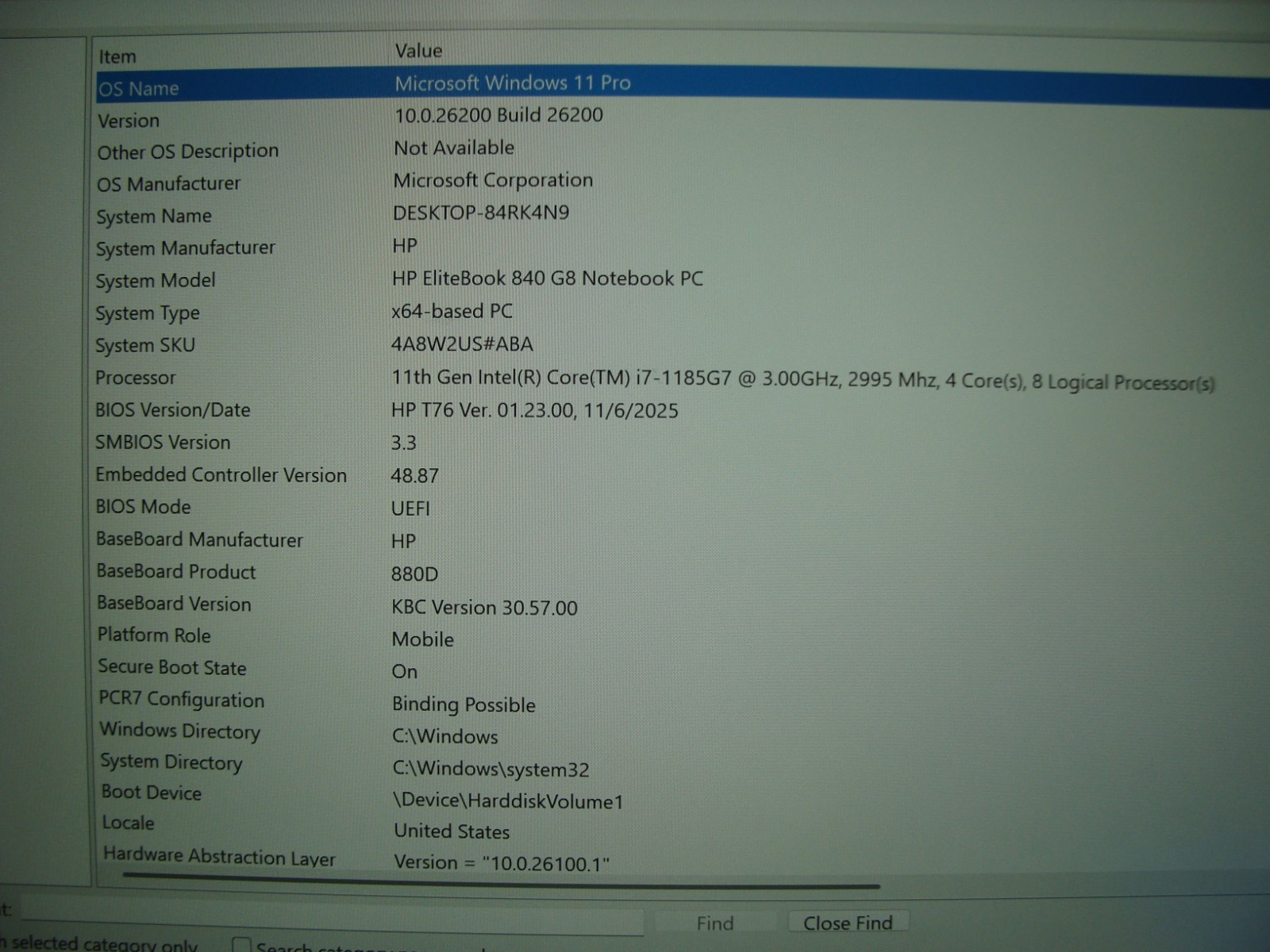1270x952 pixels.
Task: Toggle the Search category names checkbox
Action: [x=241, y=946]
